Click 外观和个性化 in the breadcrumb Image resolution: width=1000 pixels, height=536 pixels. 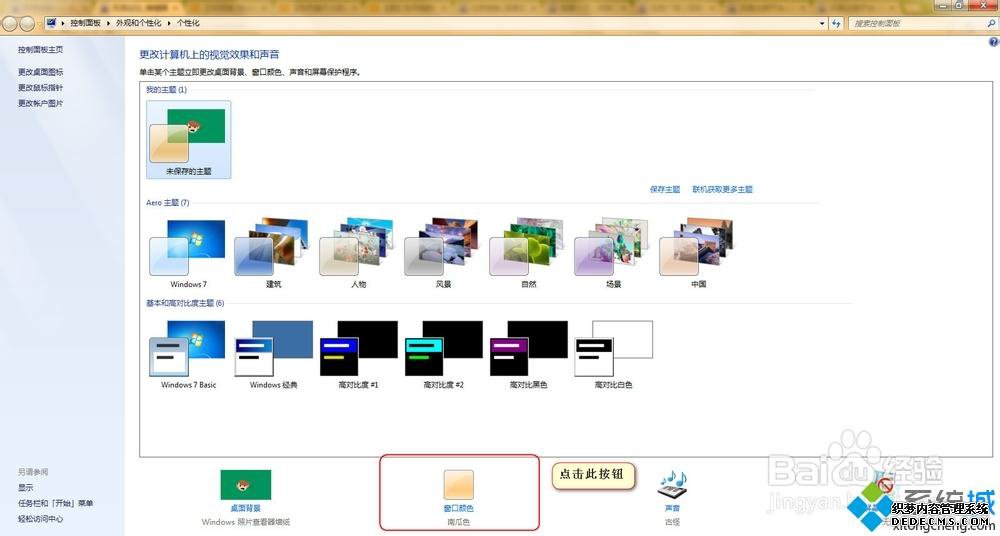138,23
